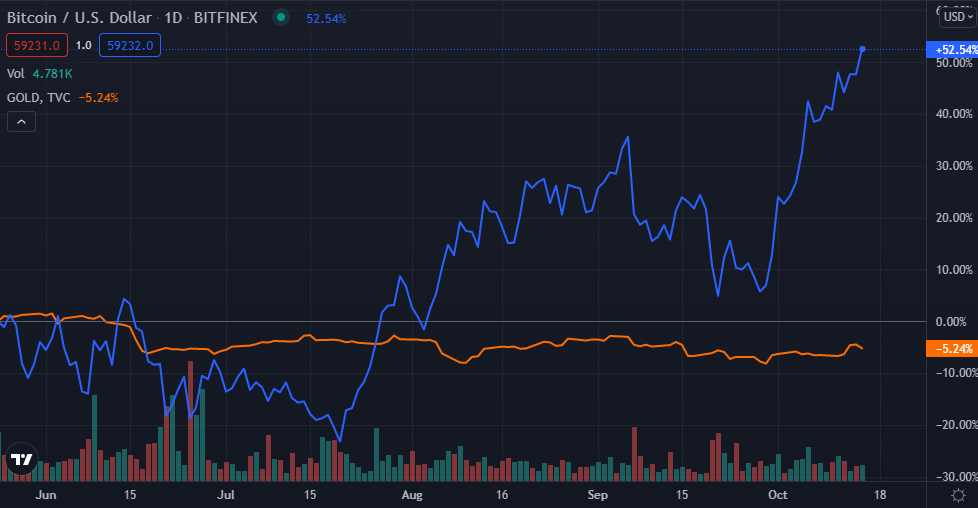Image resolution: width=978 pixels, height=508 pixels.
Task: Click the 18 date label on time axis
Action: 880,495
